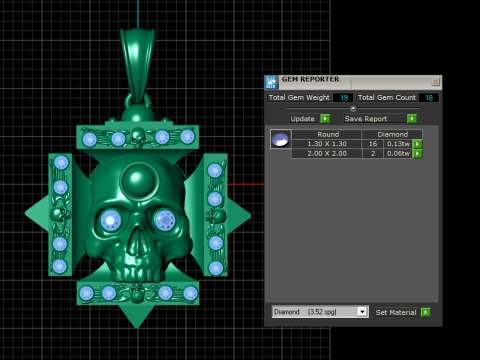Screen dimensions: 480x360
Task: Click green arrow next to Update
Action: 325,119
